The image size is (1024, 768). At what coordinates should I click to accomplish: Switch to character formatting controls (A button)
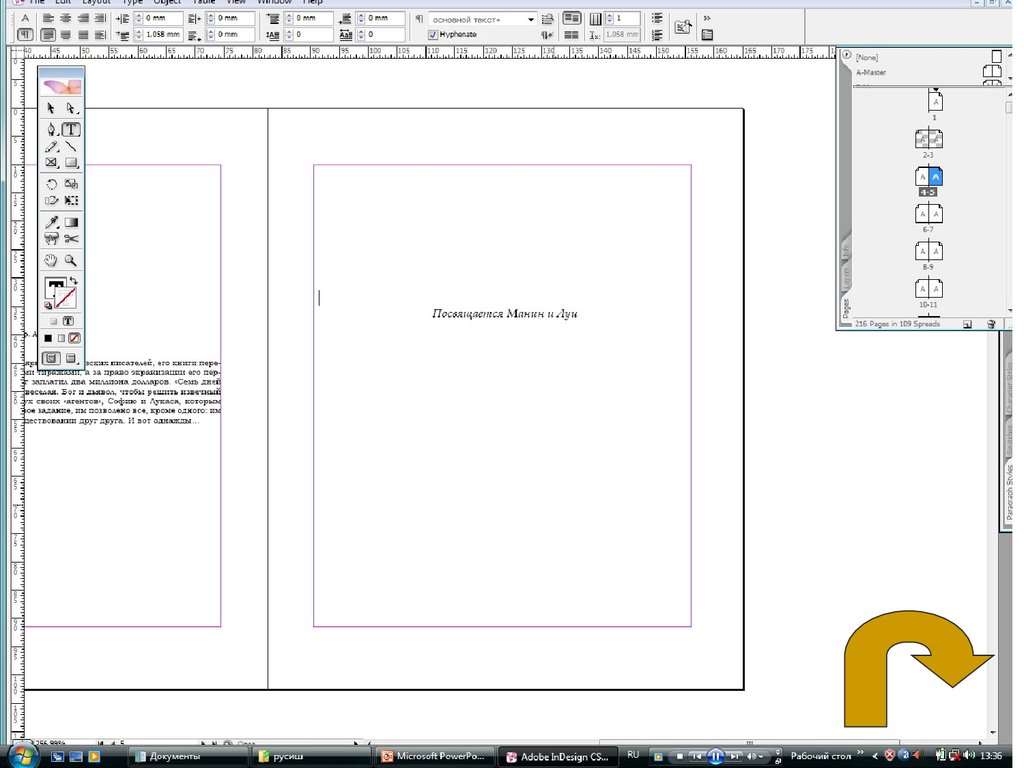click(x=25, y=18)
